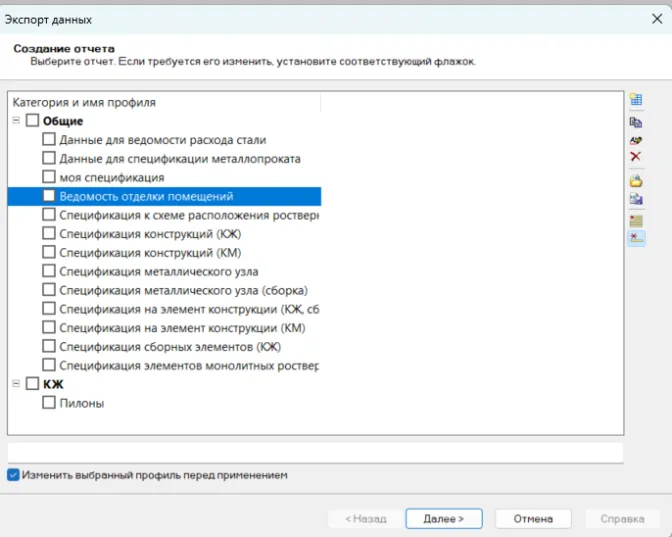Viewport: 672px width, 537px height.
Task: Close the Экспорт данных dialog window
Action: click(655, 17)
